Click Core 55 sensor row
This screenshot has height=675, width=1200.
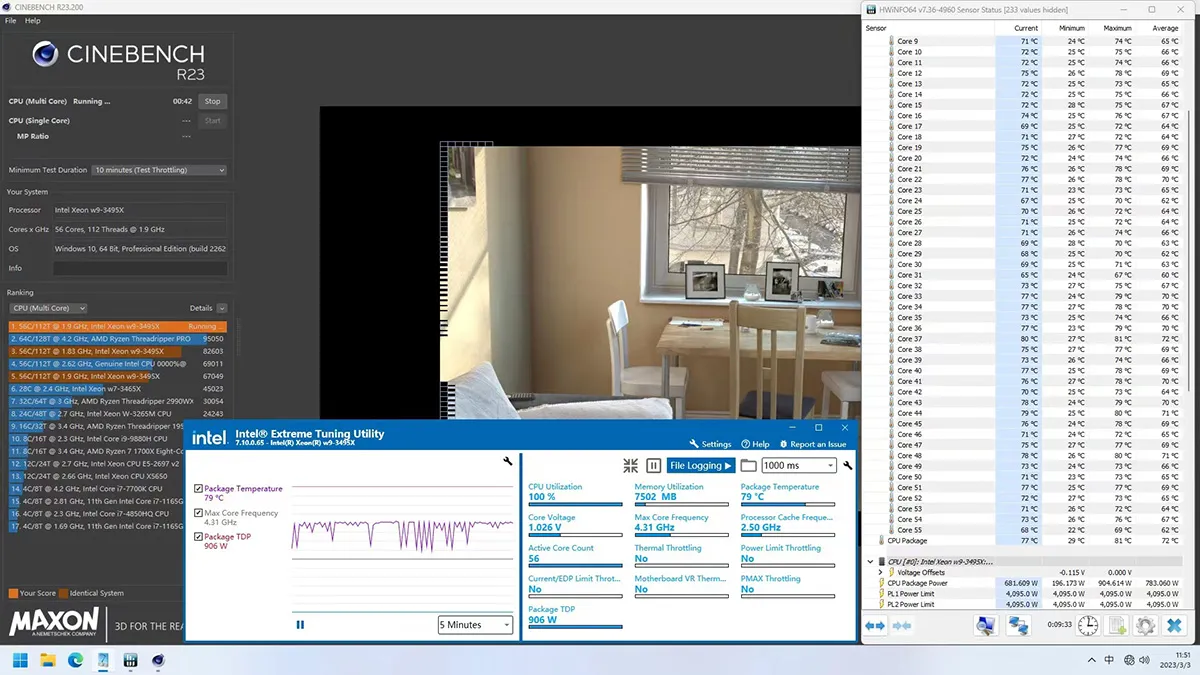click(x=1024, y=530)
